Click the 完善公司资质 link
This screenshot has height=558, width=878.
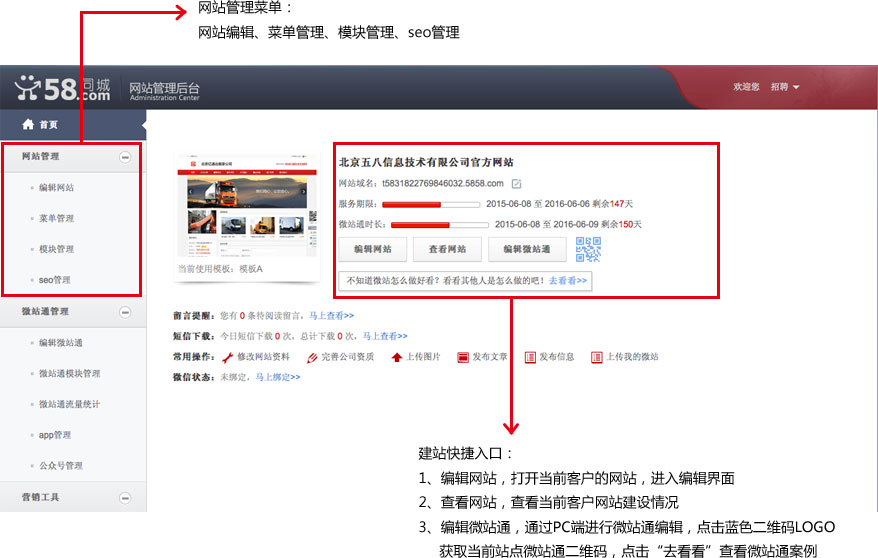(x=347, y=357)
